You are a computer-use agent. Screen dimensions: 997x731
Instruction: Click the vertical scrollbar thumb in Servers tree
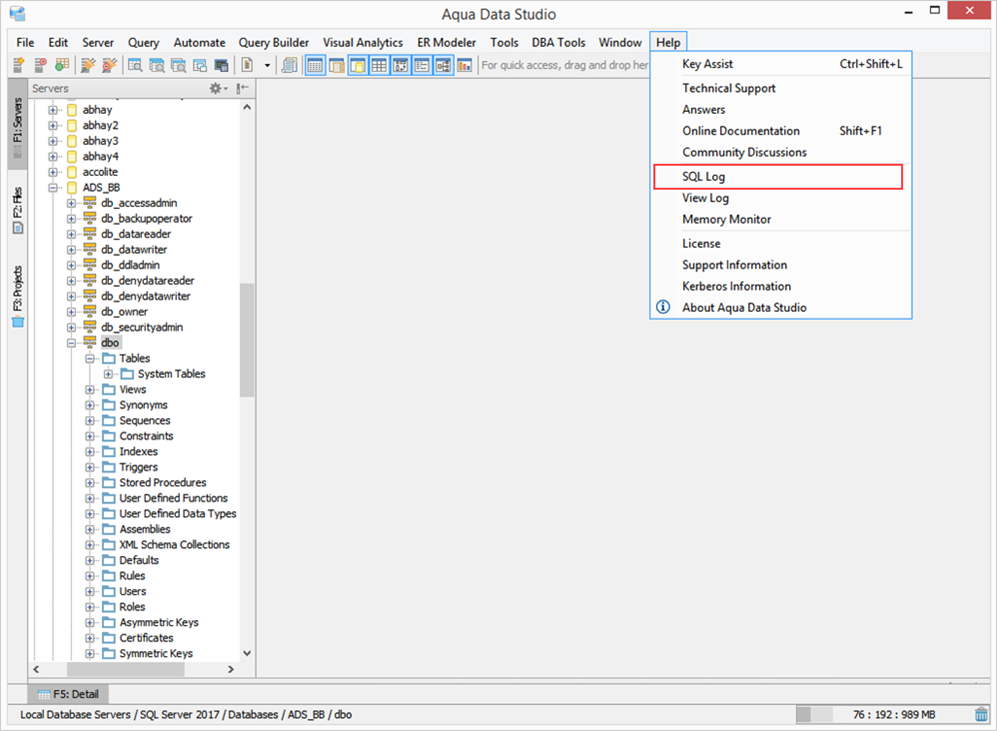pyautogui.click(x=247, y=340)
